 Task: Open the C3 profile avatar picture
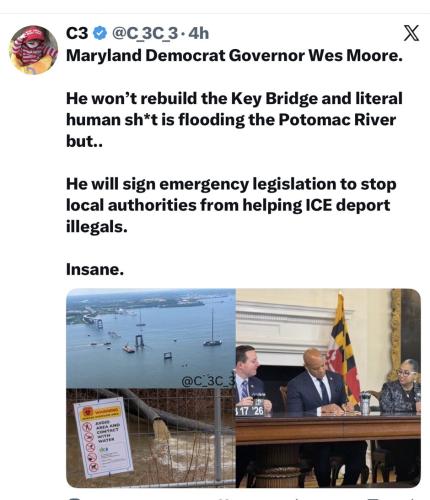[x=33, y=50]
